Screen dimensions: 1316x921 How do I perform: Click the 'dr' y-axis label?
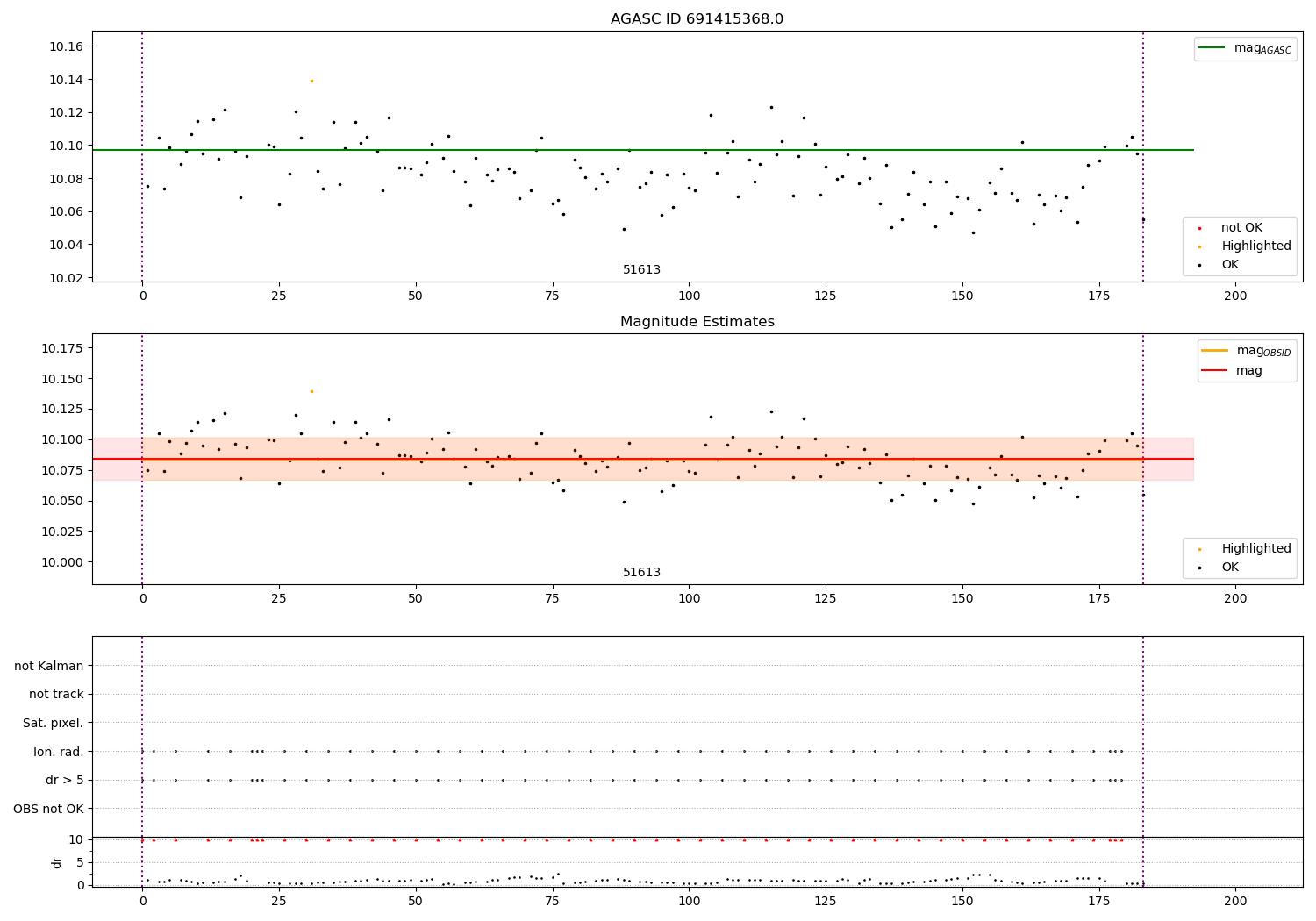pos(57,862)
